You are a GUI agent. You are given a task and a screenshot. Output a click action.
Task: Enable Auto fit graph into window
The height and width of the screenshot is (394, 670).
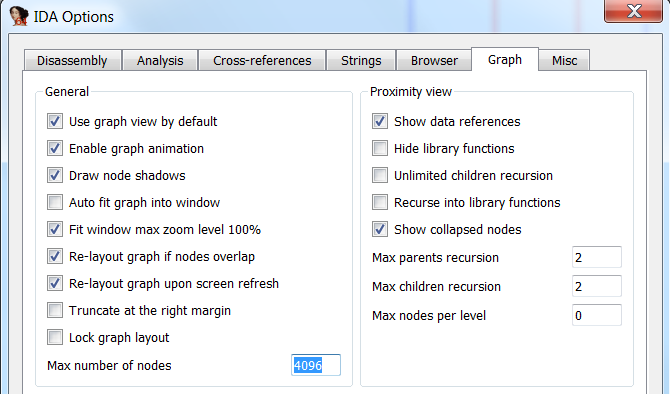(55, 202)
